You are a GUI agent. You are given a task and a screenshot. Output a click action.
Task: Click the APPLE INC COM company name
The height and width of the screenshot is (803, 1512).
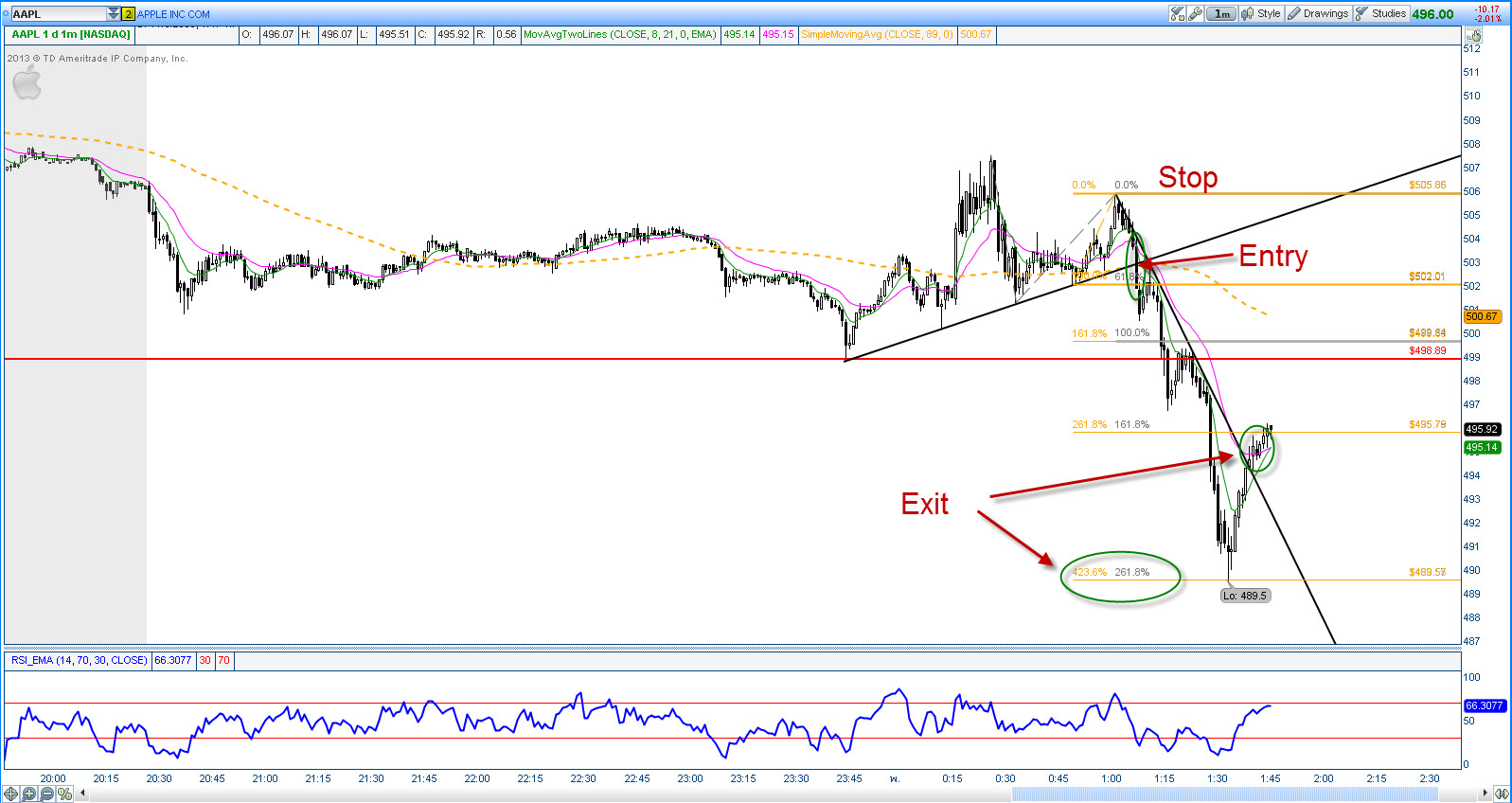[x=174, y=14]
